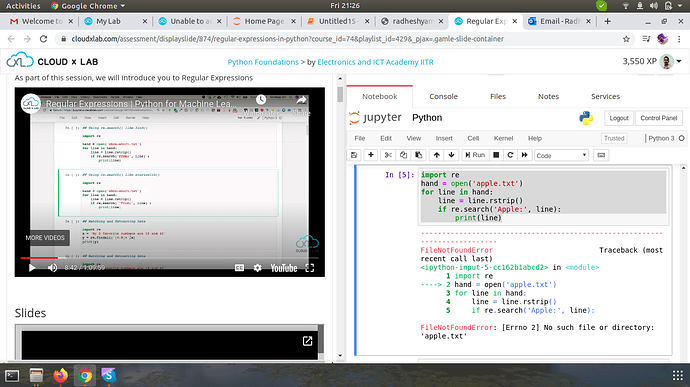Switch to the Notebook tab

coord(379,96)
